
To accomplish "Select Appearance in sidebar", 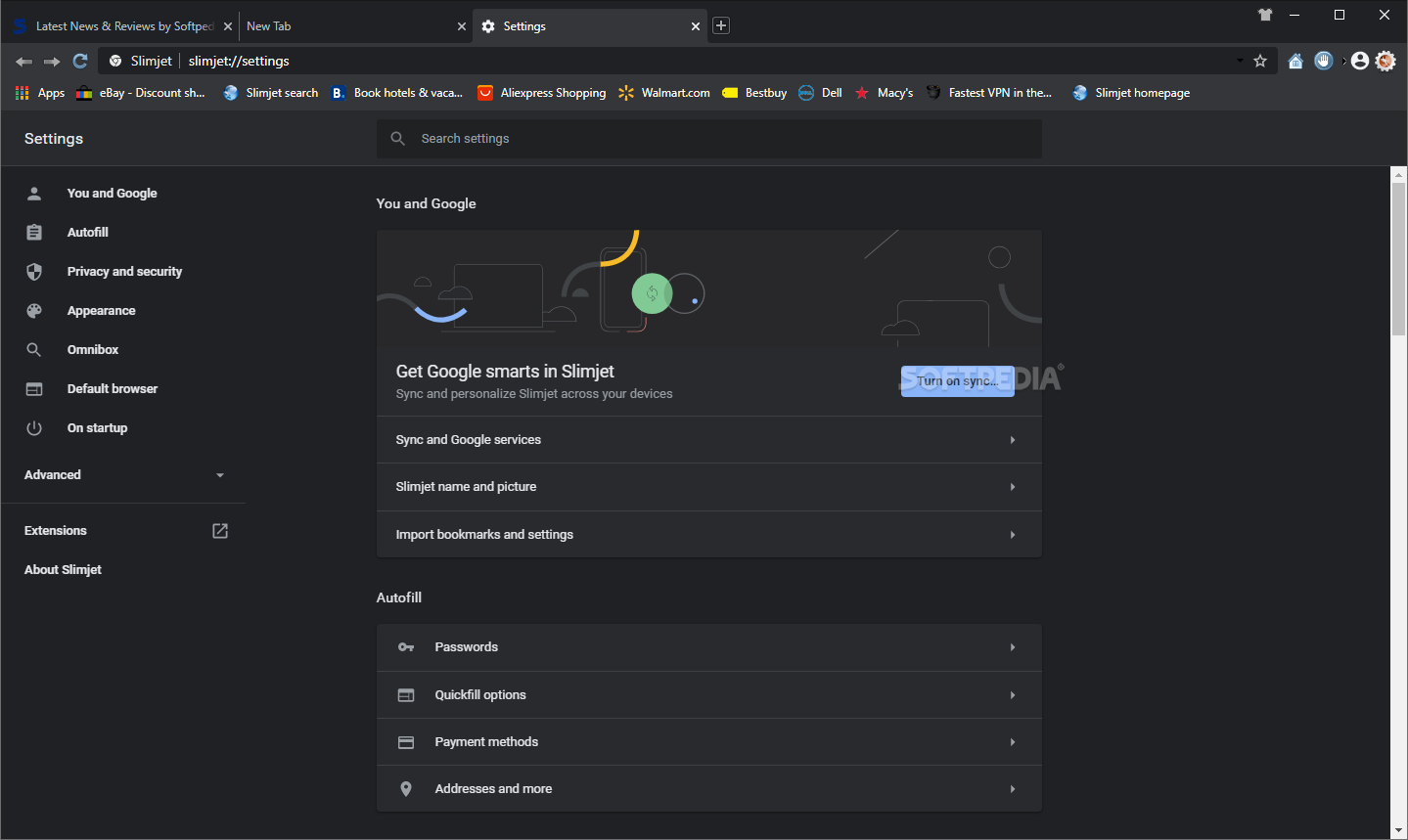I will pyautogui.click(x=101, y=311).
